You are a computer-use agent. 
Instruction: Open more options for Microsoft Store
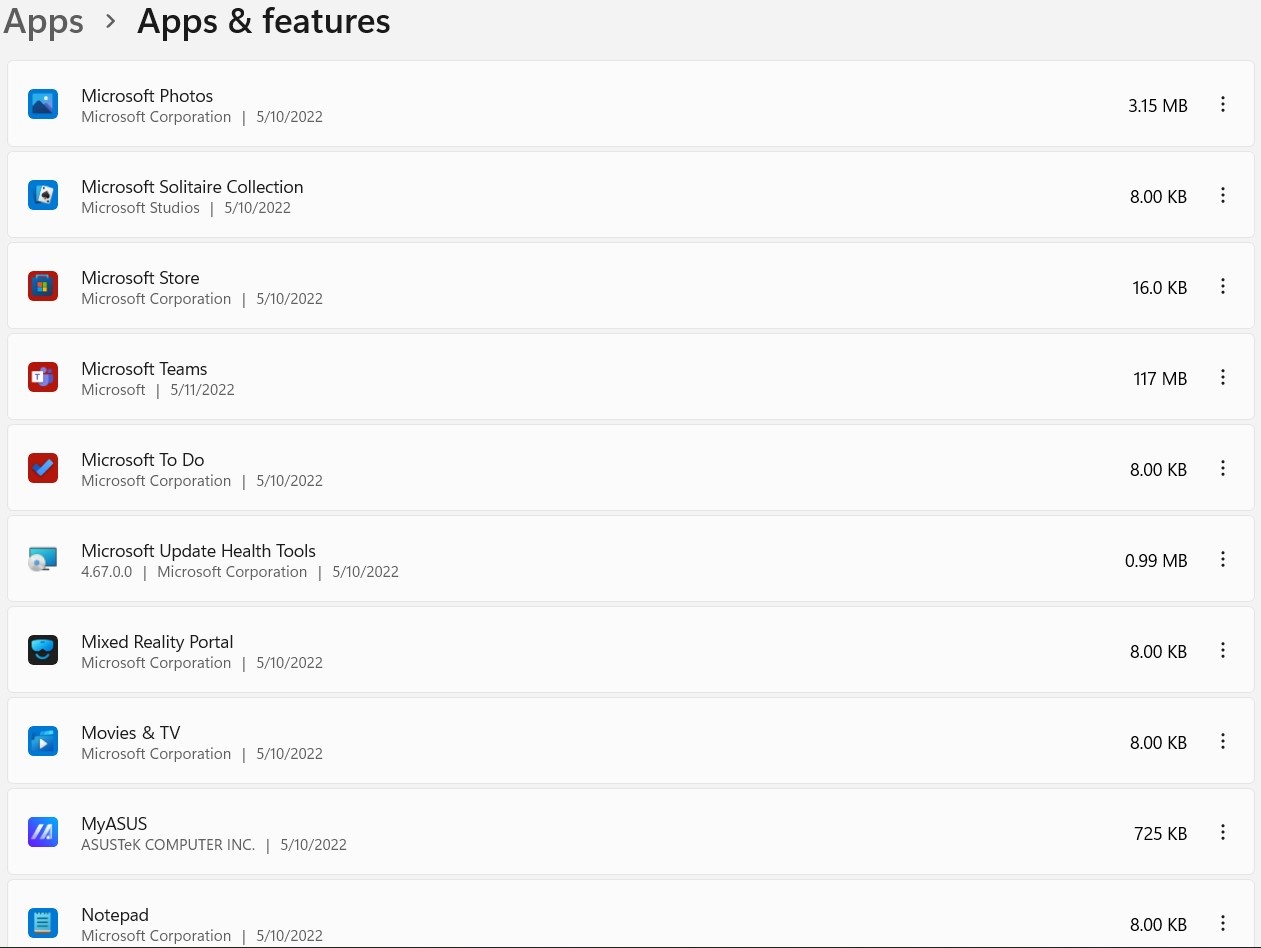(1222, 286)
